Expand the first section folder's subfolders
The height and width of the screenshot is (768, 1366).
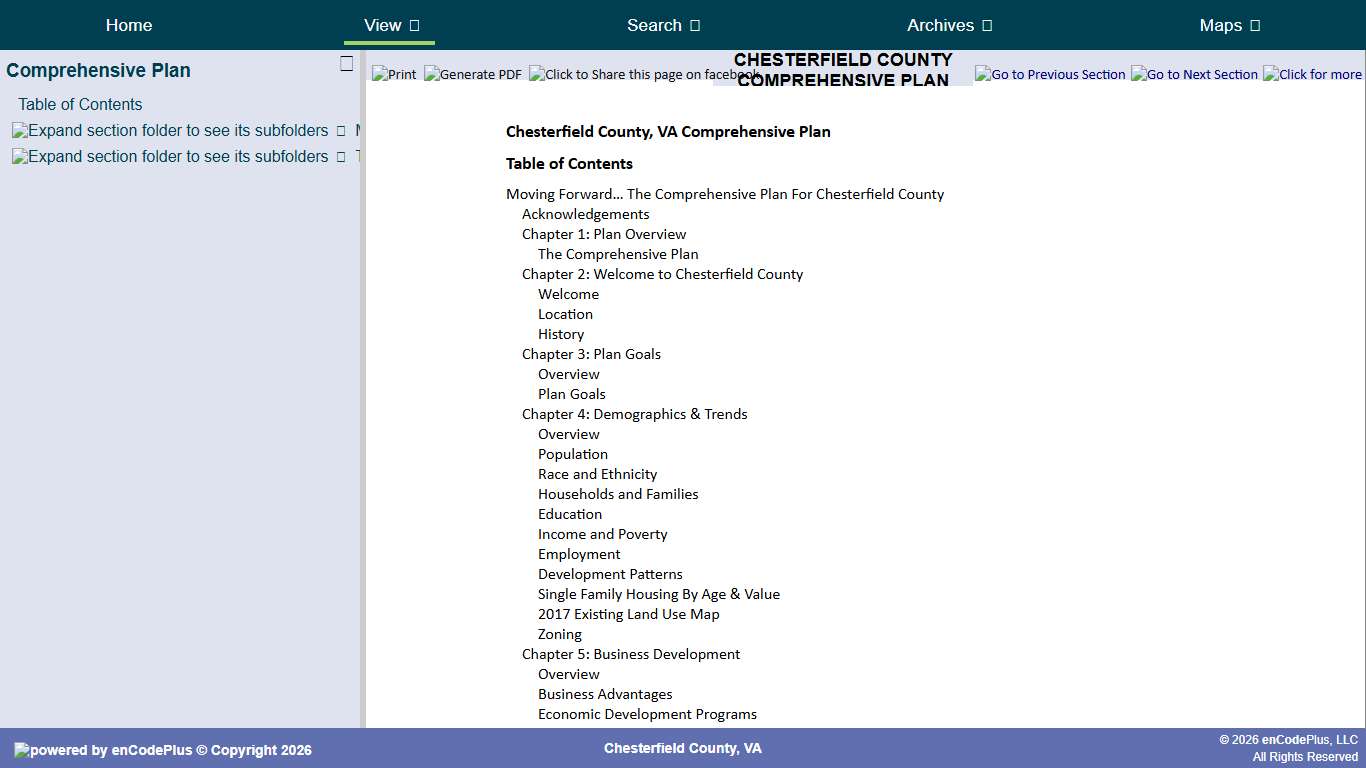(x=168, y=130)
